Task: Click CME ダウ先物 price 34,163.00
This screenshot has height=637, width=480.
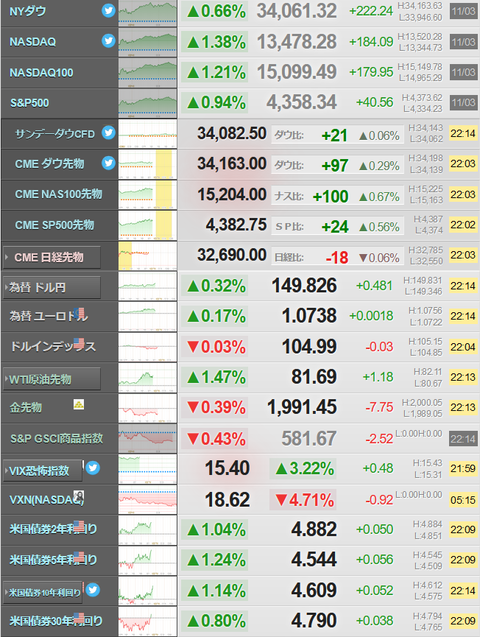Action: coord(232,164)
